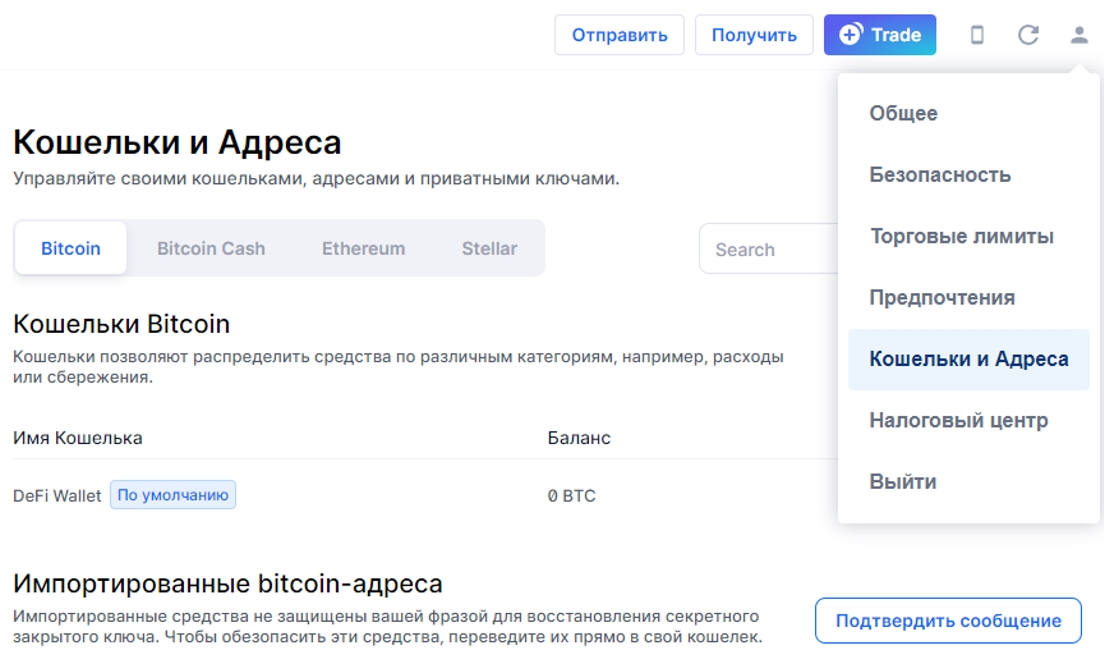This screenshot has height=656, width=1104.
Task: Click the Отправить button
Action: [x=619, y=34]
